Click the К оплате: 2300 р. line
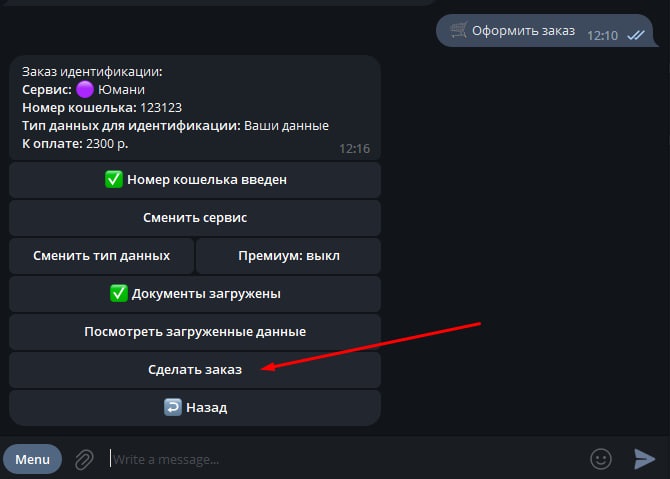The image size is (670, 479). [x=75, y=143]
